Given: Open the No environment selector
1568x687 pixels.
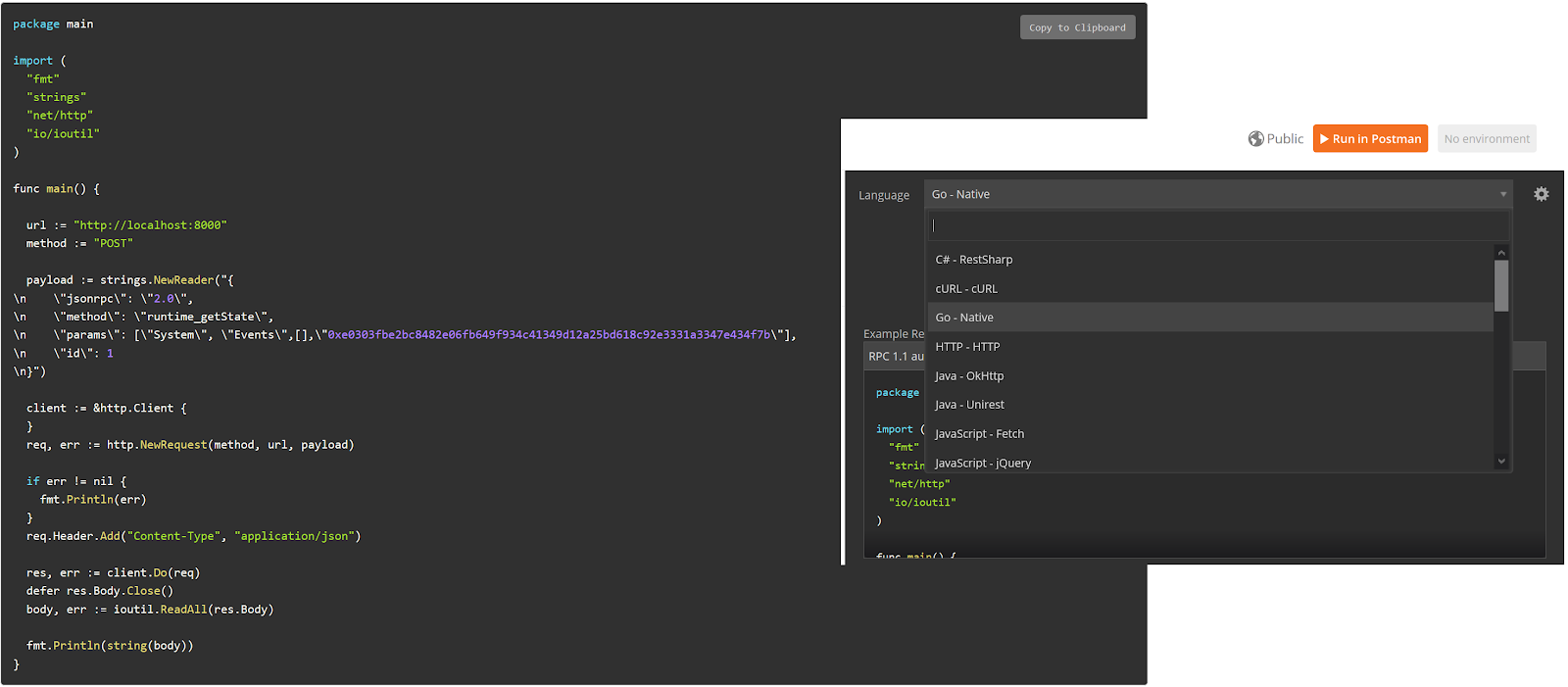Looking at the screenshot, I should point(1486,139).
